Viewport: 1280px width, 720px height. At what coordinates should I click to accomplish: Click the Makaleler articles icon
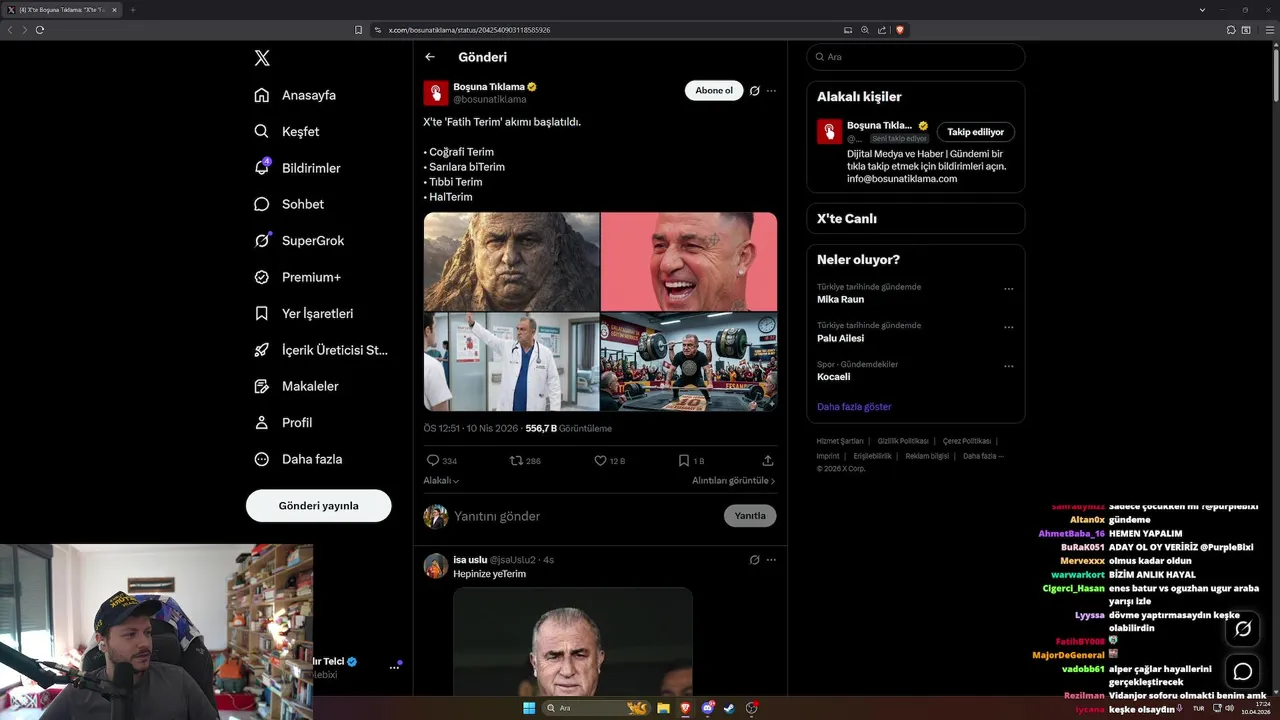262,386
